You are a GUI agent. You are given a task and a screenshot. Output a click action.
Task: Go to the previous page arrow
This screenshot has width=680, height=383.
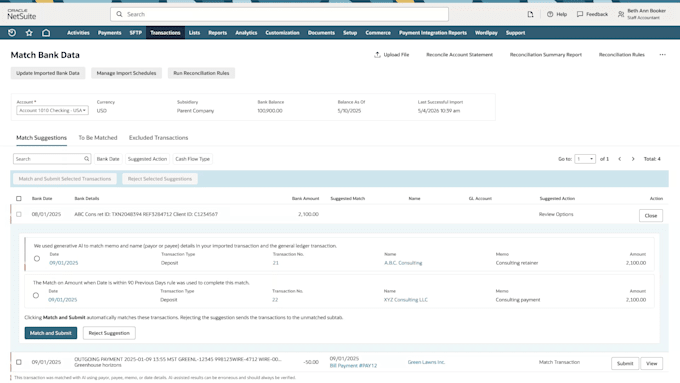(x=620, y=159)
